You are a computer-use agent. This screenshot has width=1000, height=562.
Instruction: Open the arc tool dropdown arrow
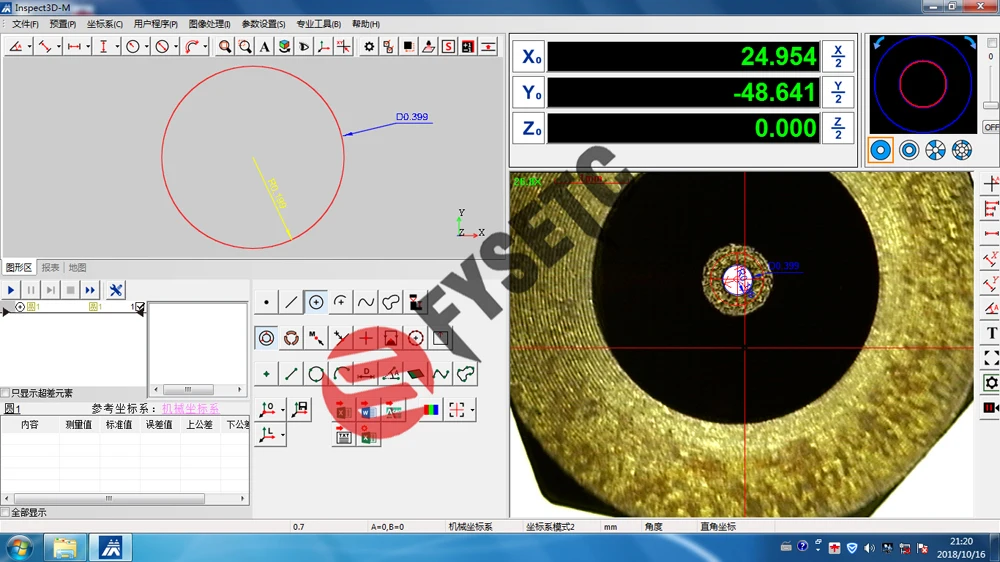click(205, 47)
